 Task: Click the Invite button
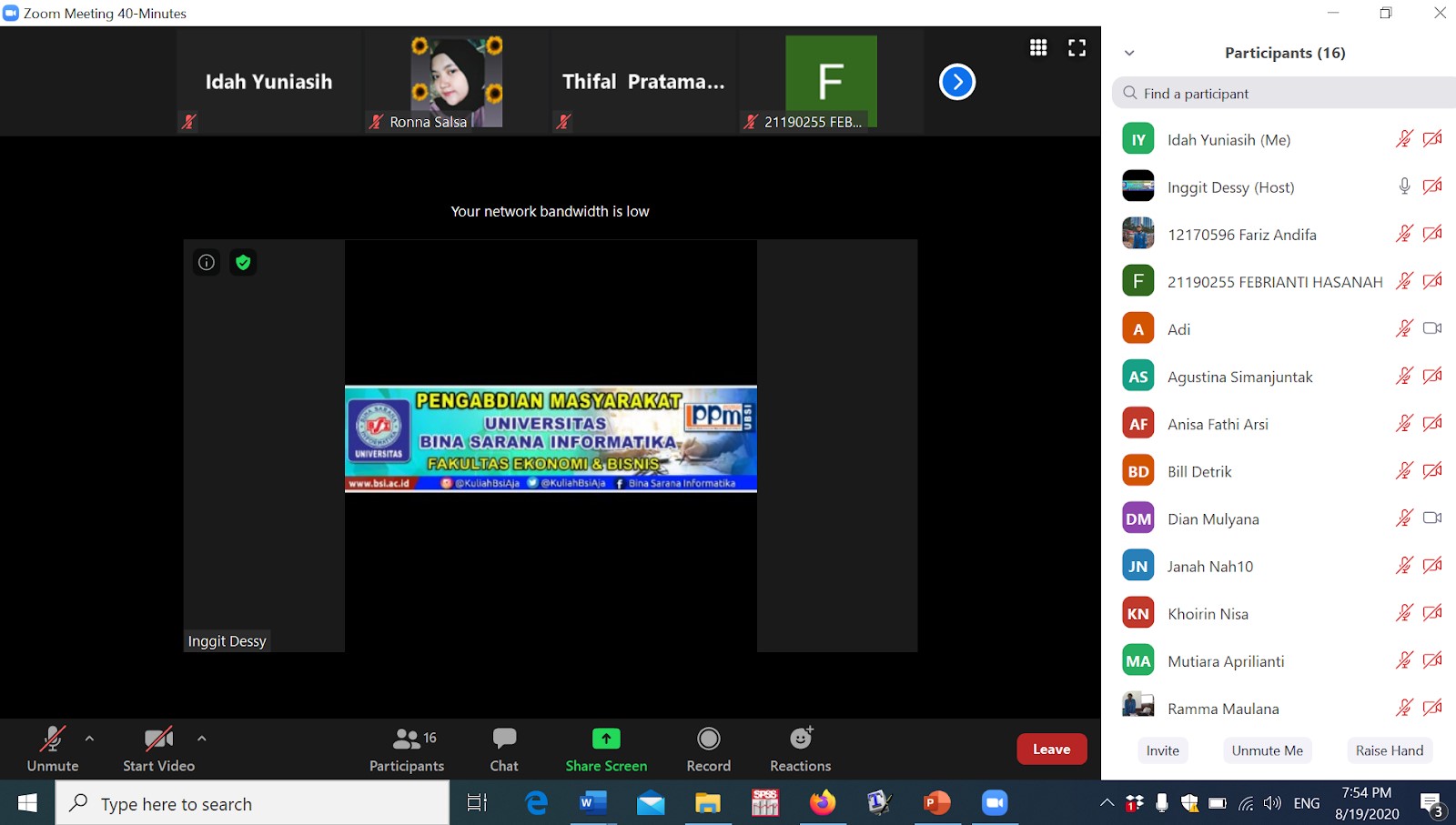[1163, 750]
